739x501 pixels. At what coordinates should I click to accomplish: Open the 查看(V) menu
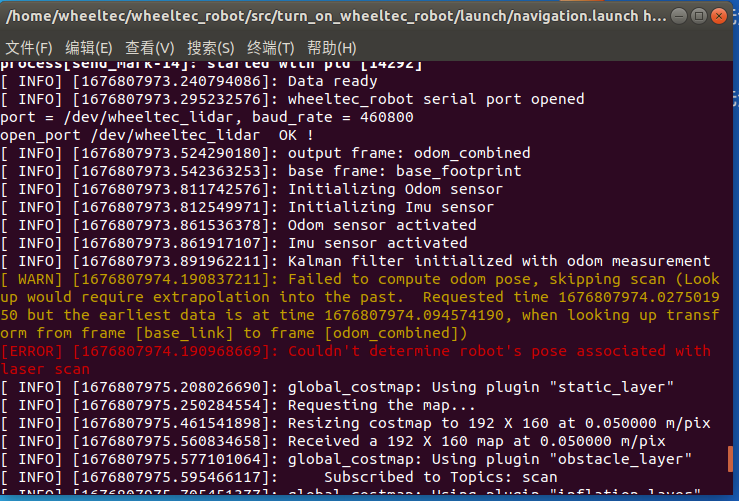point(149,48)
